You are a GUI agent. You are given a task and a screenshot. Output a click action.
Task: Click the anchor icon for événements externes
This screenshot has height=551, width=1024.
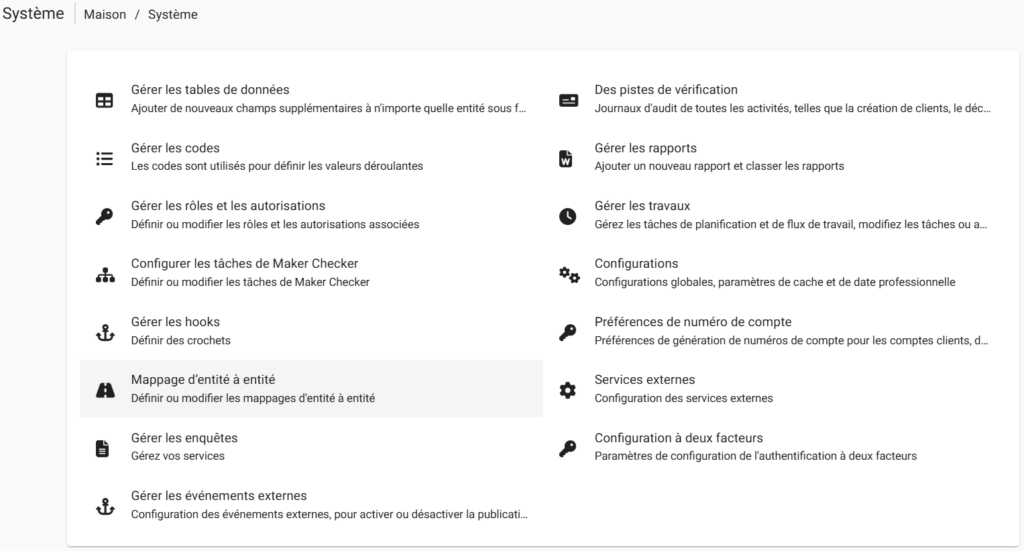point(104,506)
